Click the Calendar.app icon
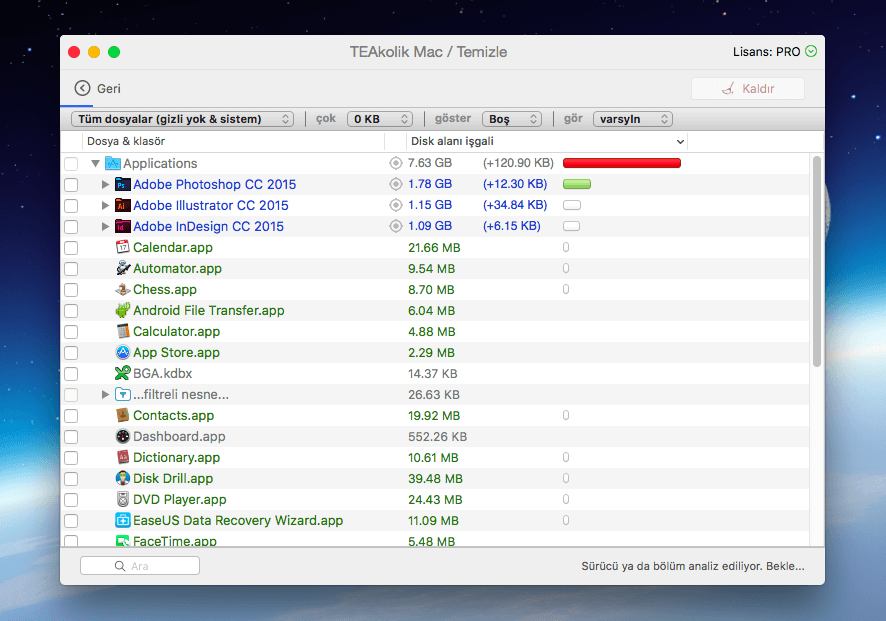 point(123,247)
